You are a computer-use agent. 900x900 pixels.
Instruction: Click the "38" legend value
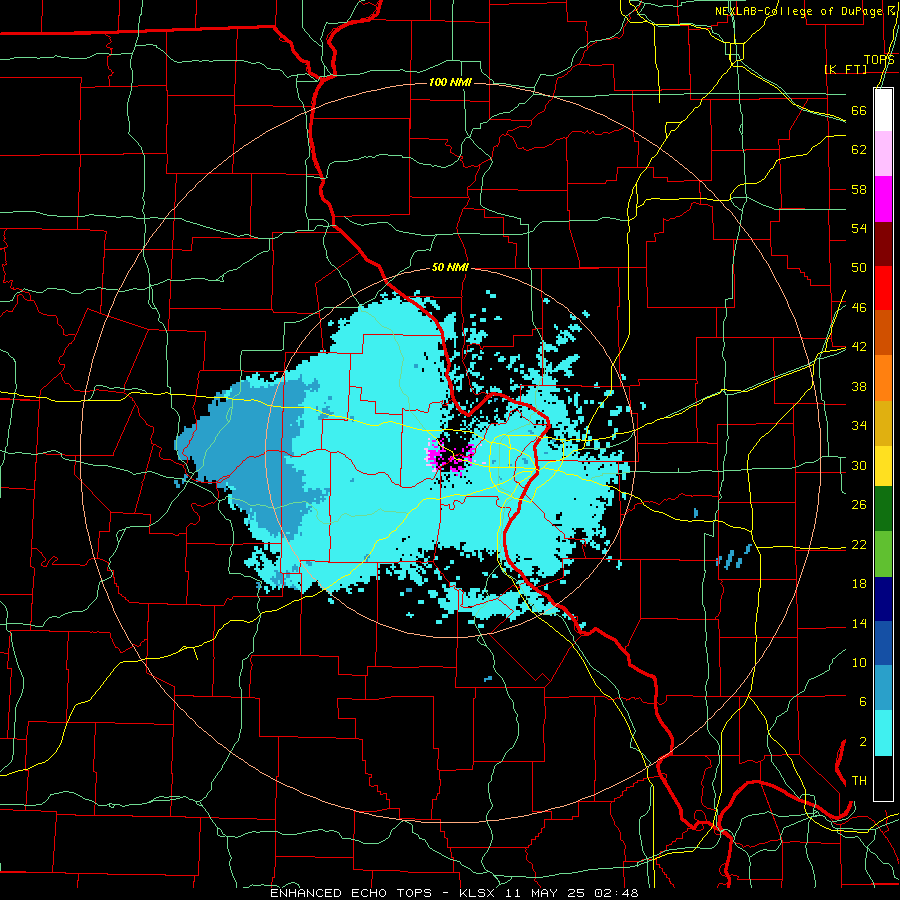pyautogui.click(x=859, y=386)
